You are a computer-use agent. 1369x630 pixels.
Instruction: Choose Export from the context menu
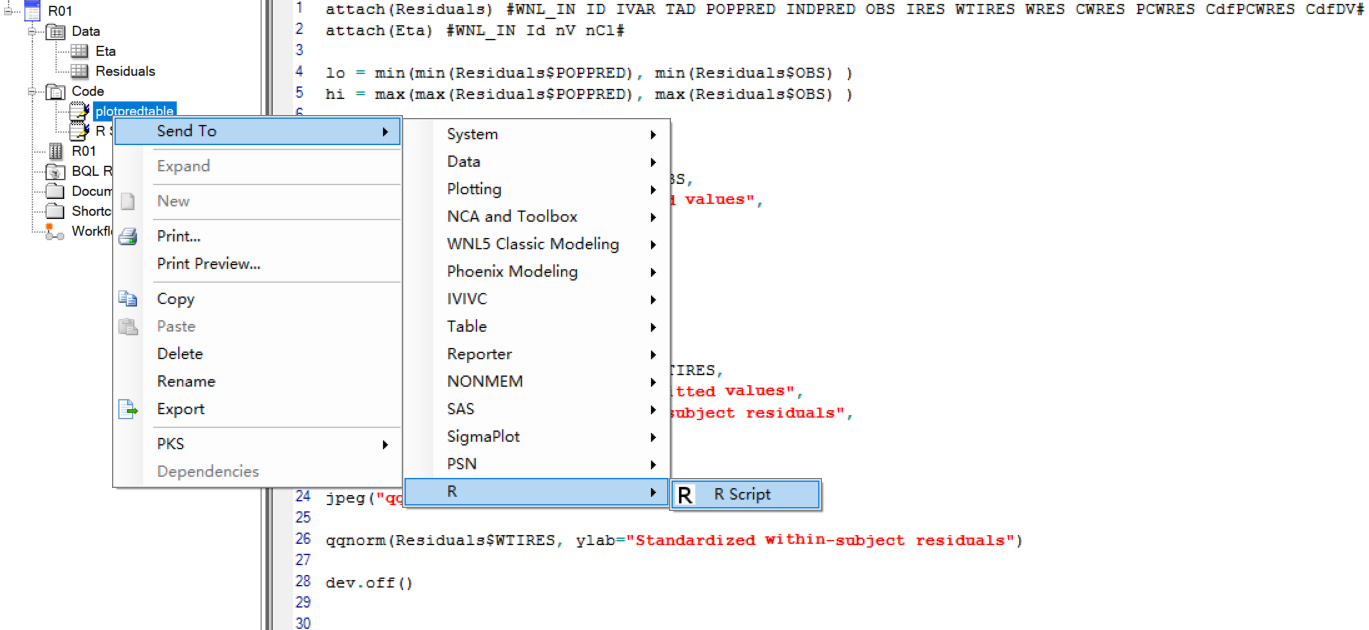pos(257,409)
